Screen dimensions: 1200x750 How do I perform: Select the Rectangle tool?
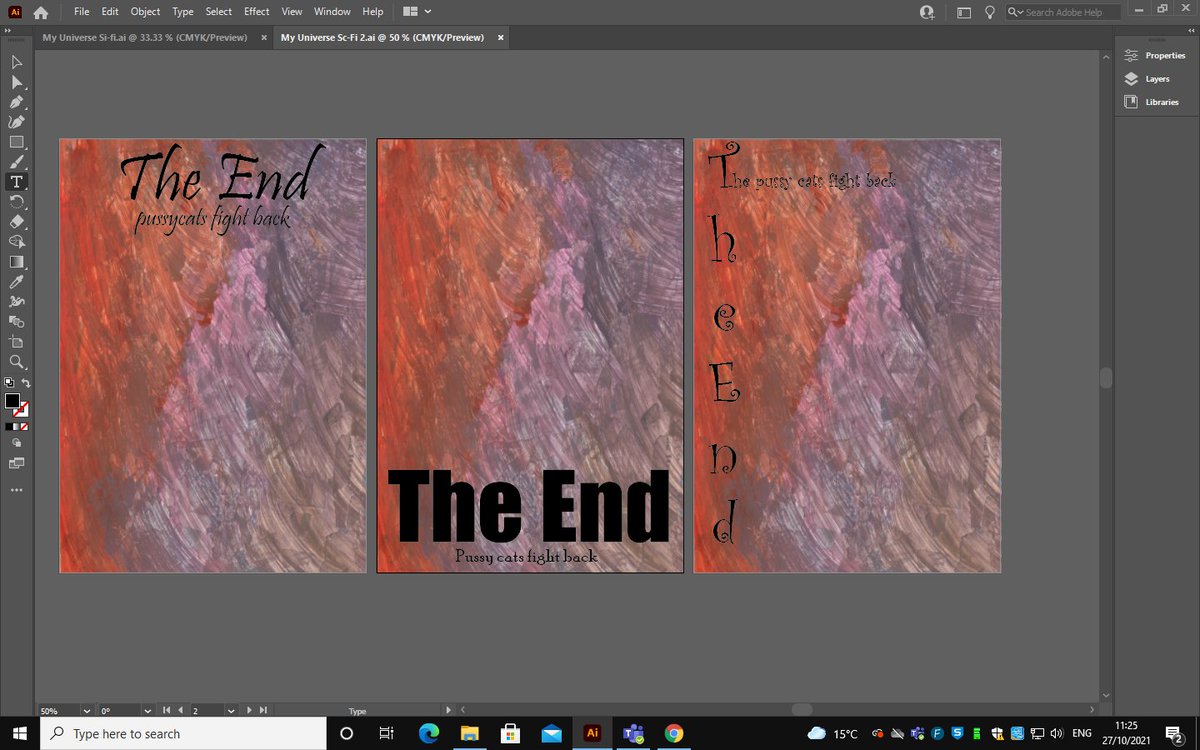pos(16,142)
